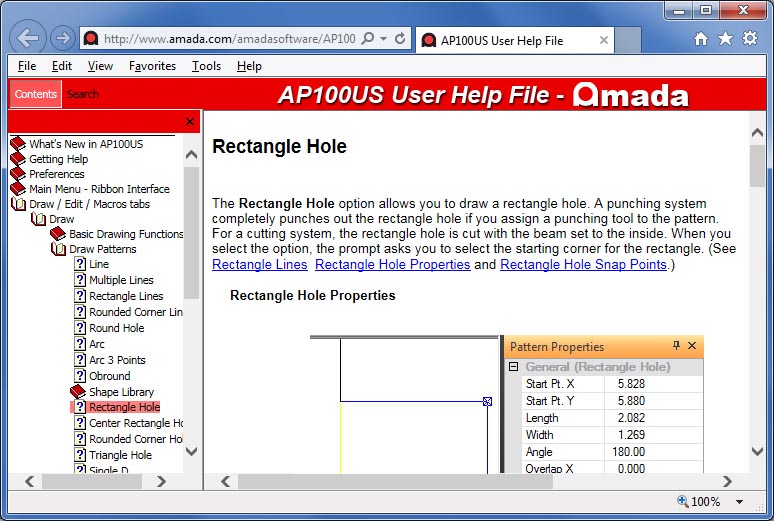This screenshot has height=521, width=774.
Task: Open the Getting Help book icon
Action: coord(18,159)
